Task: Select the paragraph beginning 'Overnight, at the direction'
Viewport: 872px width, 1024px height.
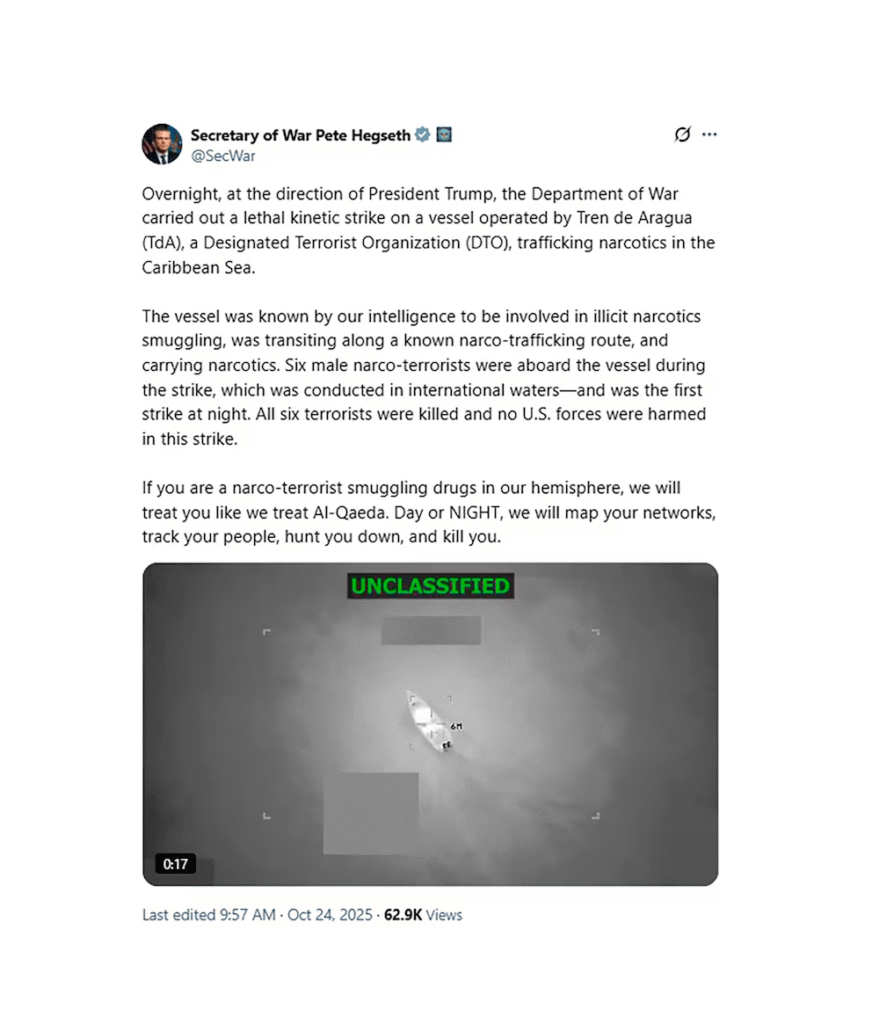Action: pyautogui.click(x=428, y=231)
